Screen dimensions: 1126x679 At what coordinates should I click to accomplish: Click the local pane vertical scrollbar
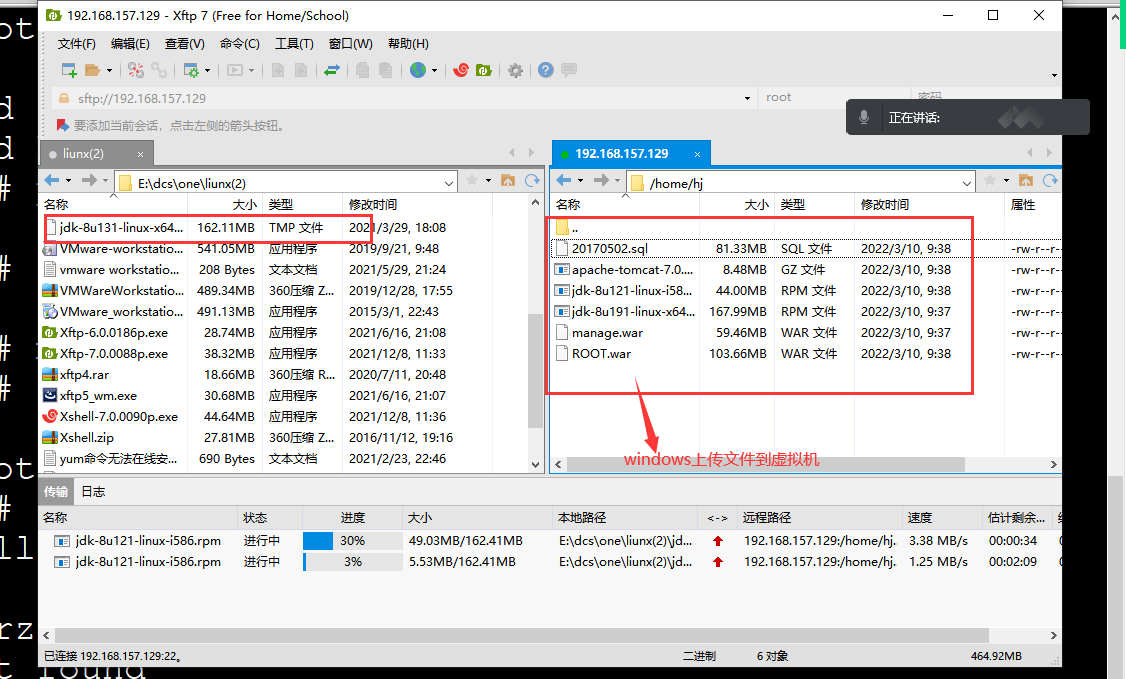535,370
